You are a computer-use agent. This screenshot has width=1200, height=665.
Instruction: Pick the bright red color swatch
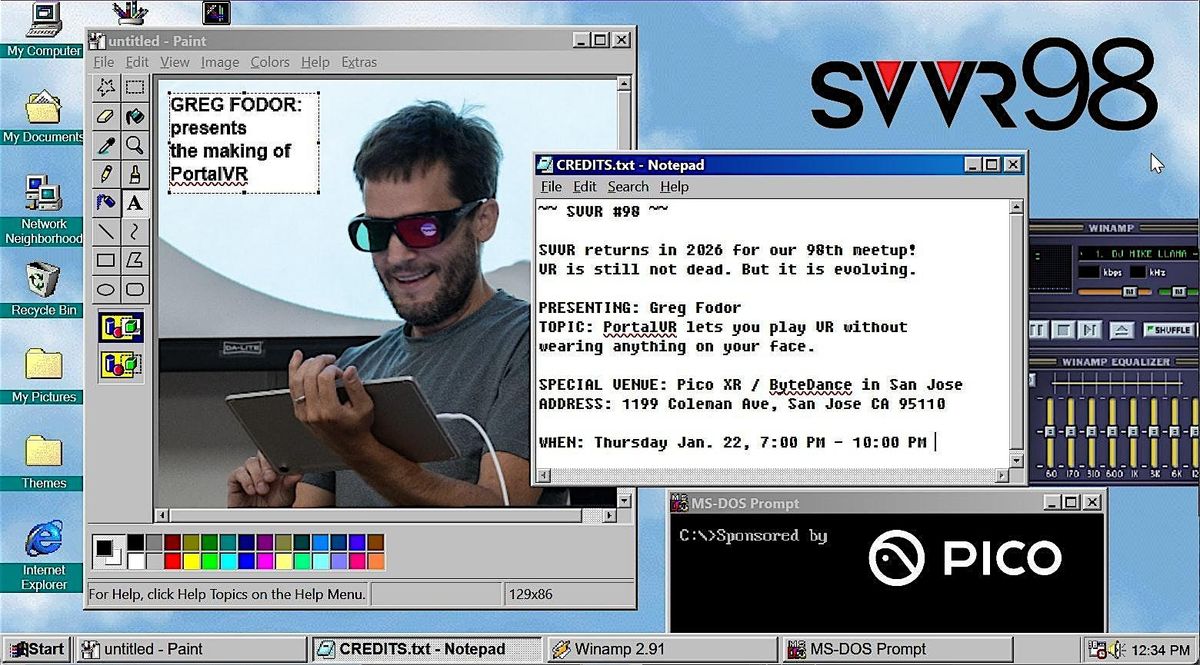(172, 561)
